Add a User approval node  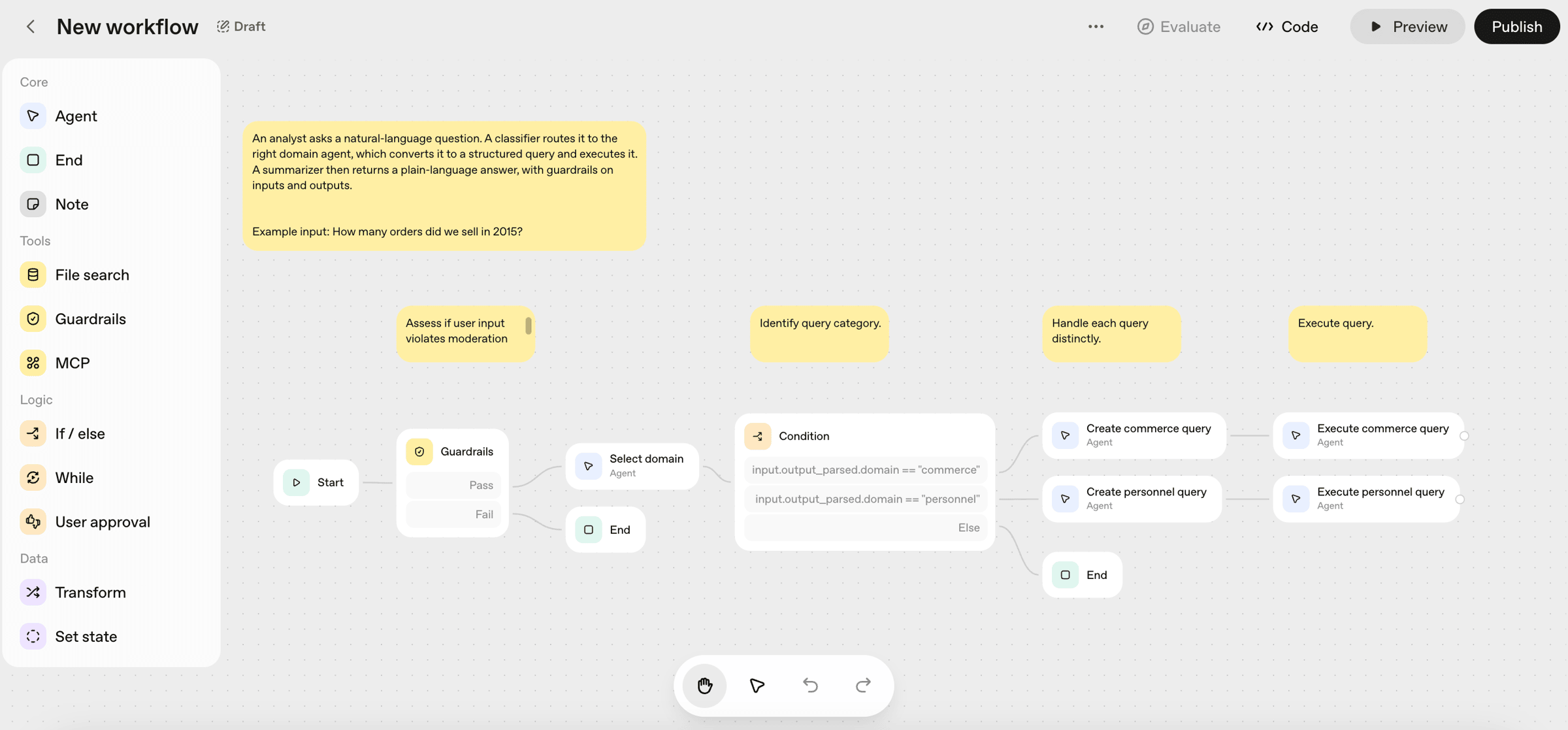tap(102, 522)
